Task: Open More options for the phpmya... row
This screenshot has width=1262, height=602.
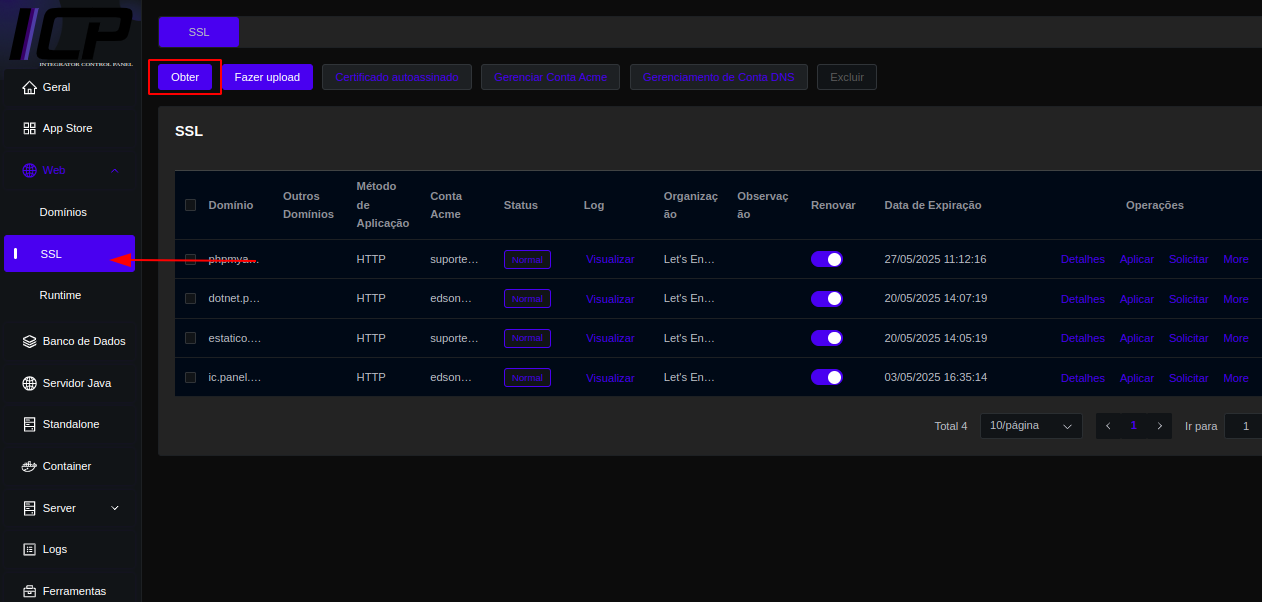Action: 1236,260
